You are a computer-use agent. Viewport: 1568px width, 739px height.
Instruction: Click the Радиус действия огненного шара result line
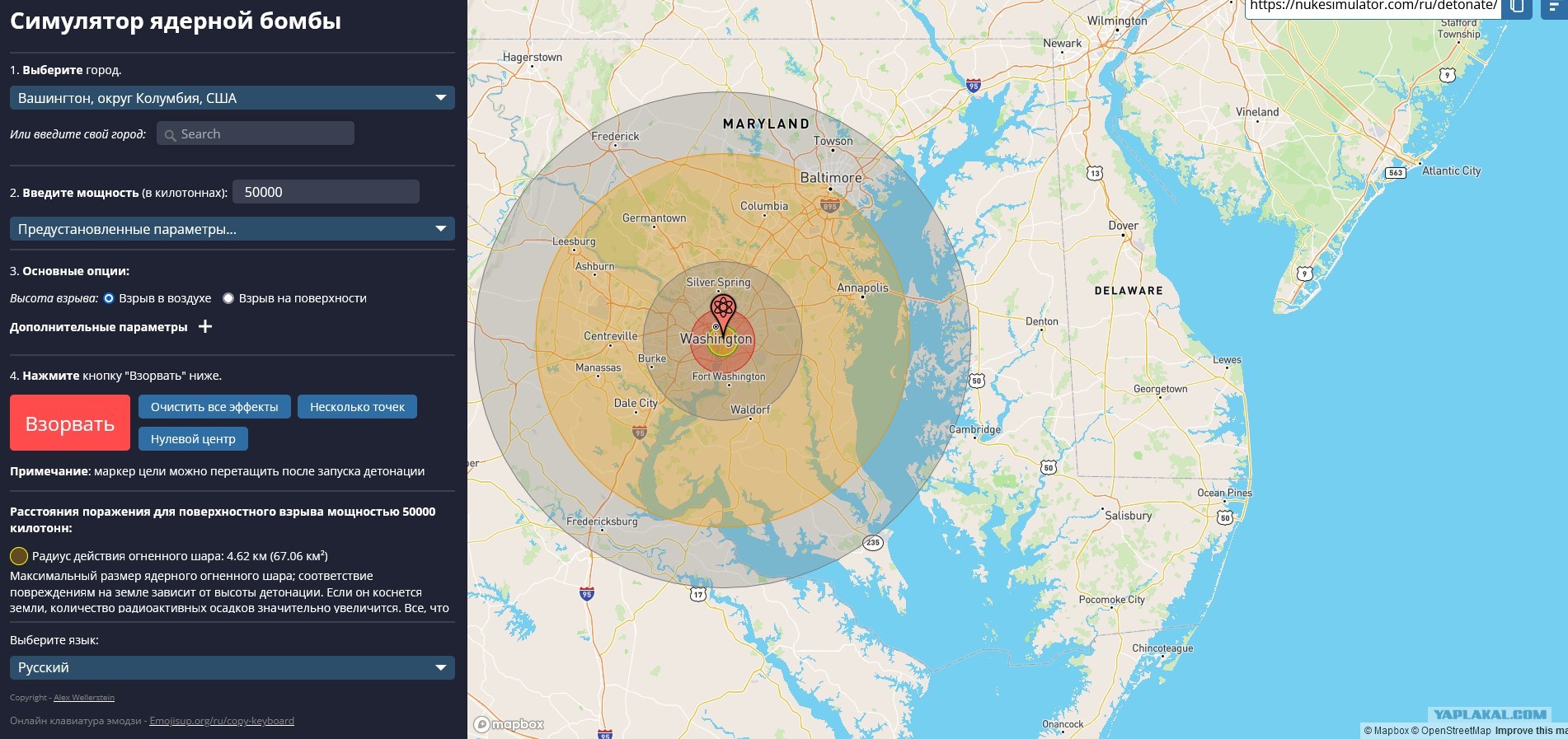[x=180, y=556]
